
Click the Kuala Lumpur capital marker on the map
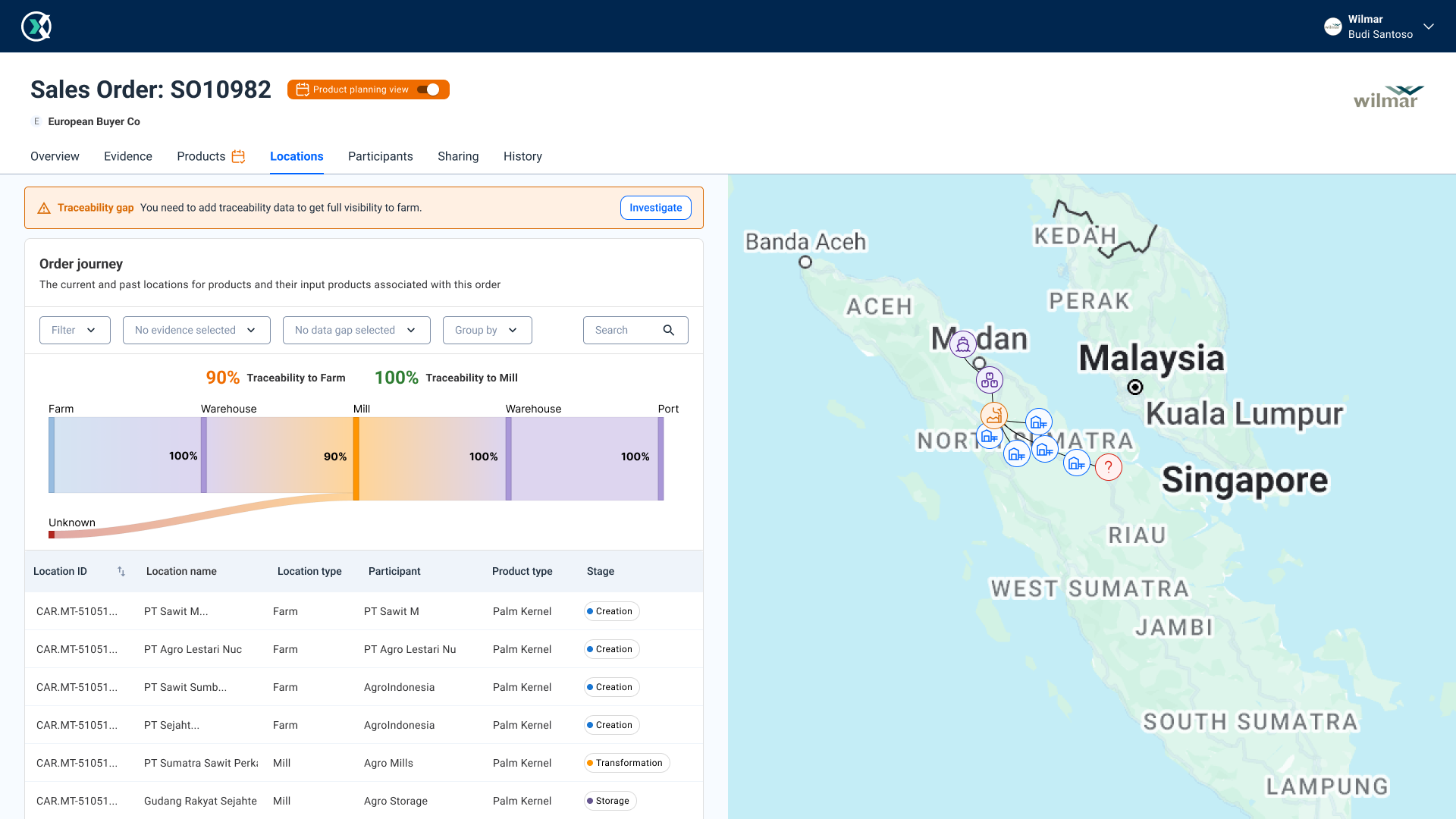click(1135, 388)
